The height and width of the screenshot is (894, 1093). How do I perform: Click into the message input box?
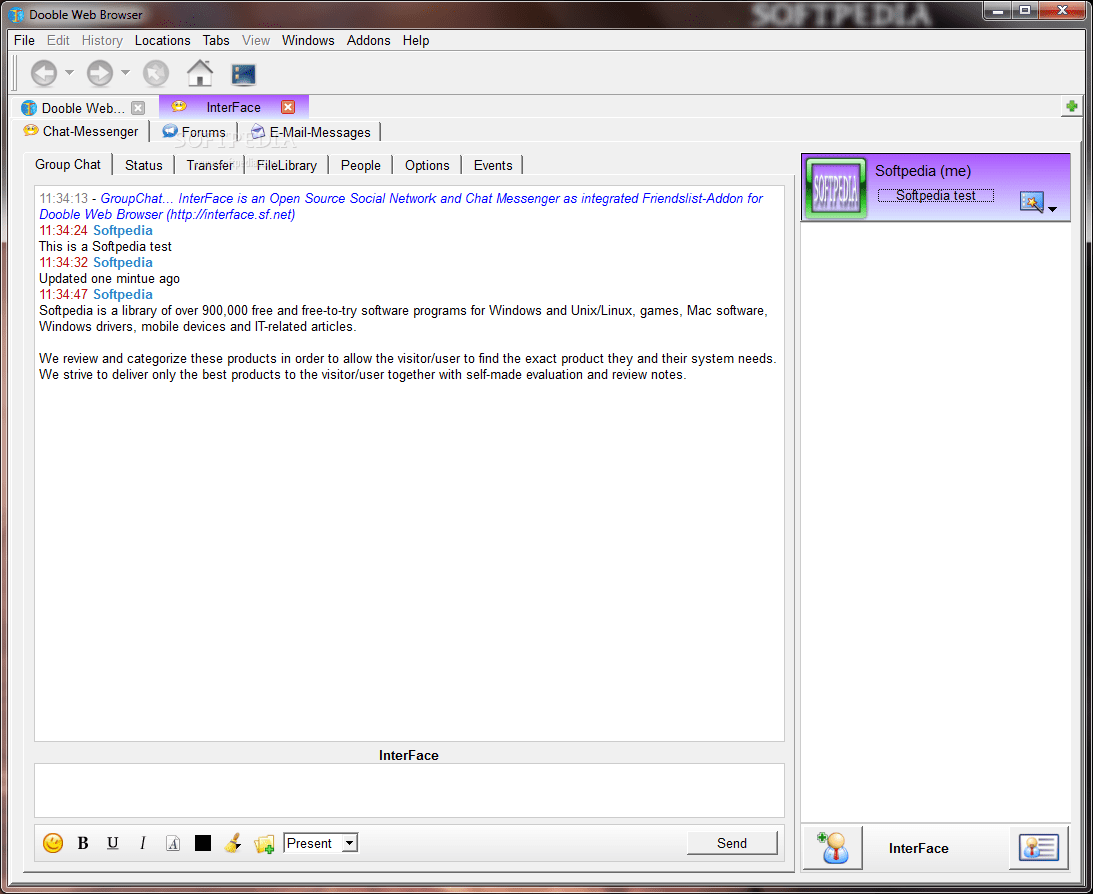click(x=409, y=790)
